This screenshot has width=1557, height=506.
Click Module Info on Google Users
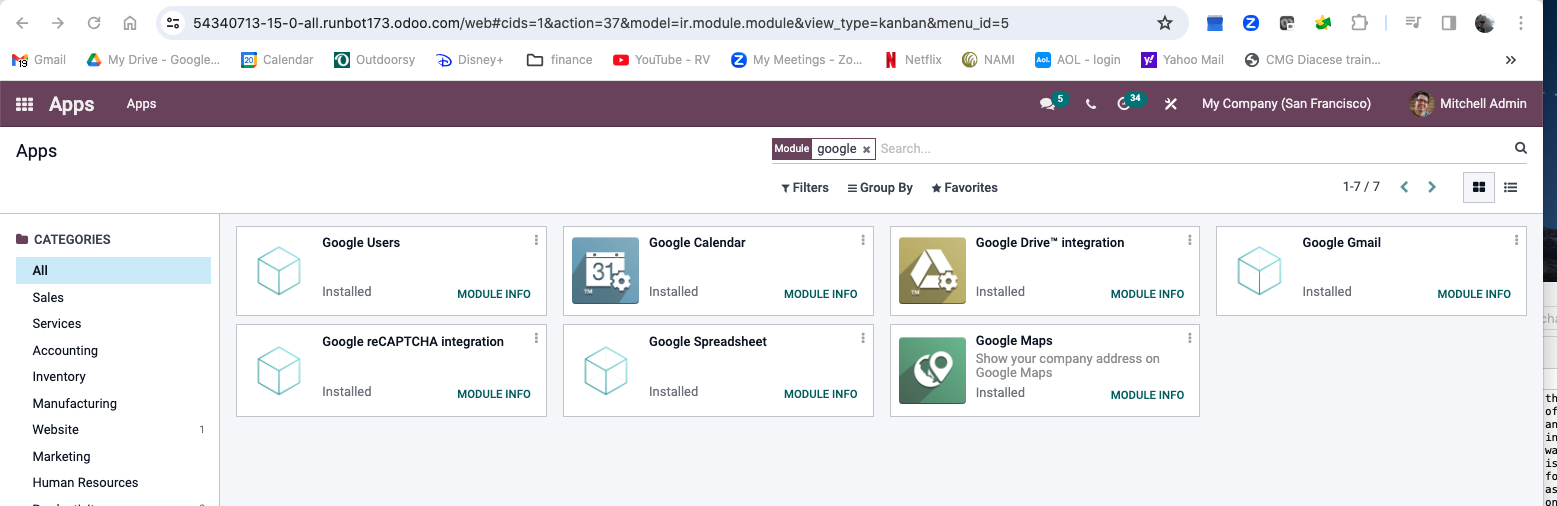[x=494, y=294]
